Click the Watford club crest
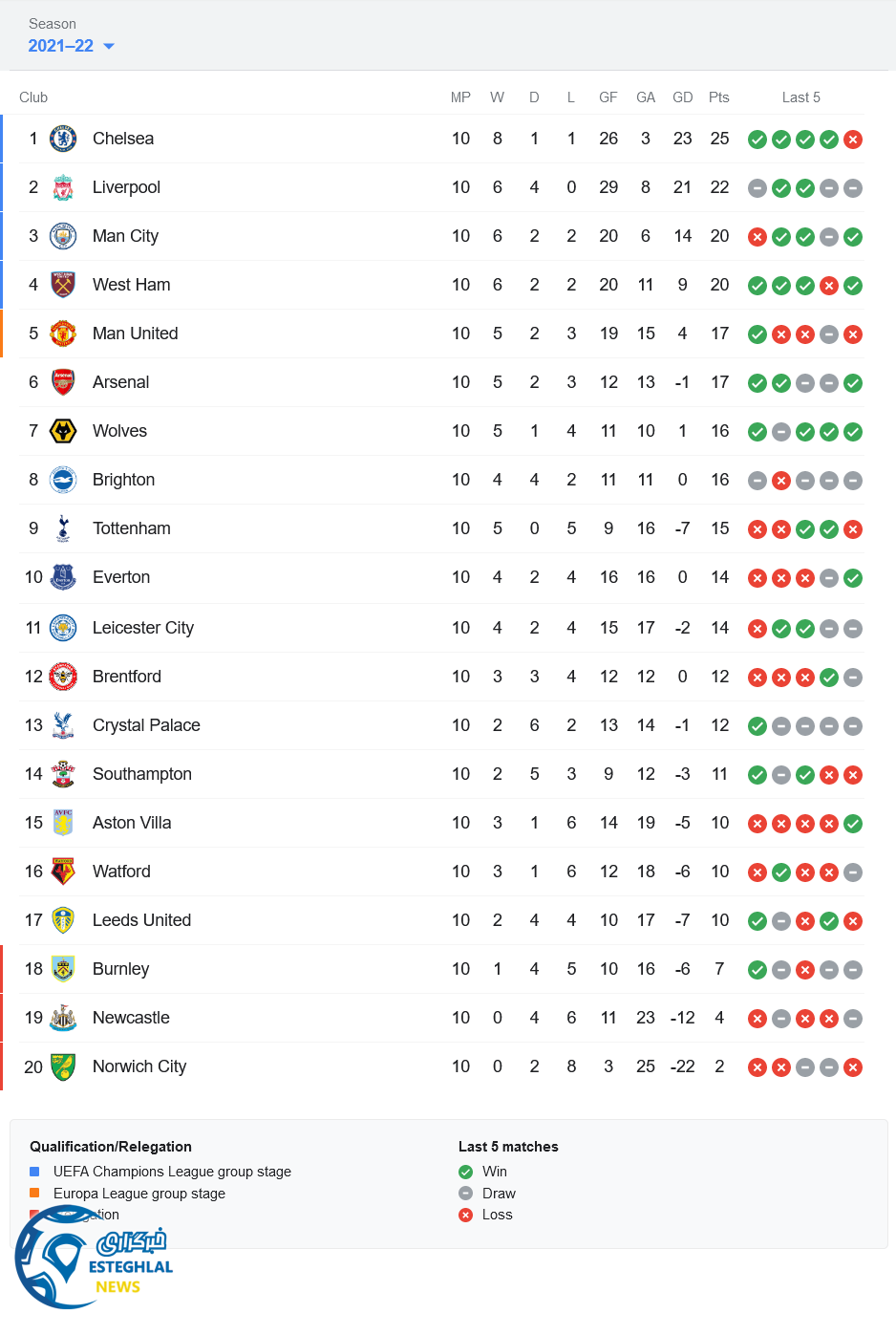This screenshot has height=1335, width=896. 63,872
